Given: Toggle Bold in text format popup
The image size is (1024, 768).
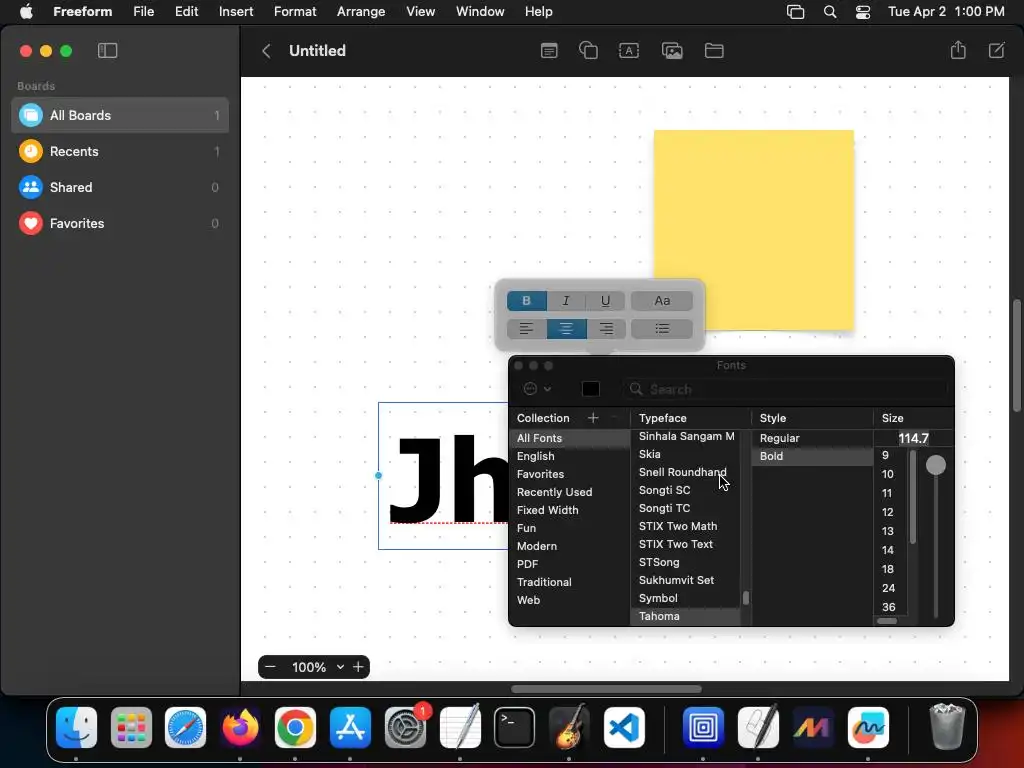Looking at the screenshot, I should tap(526, 300).
